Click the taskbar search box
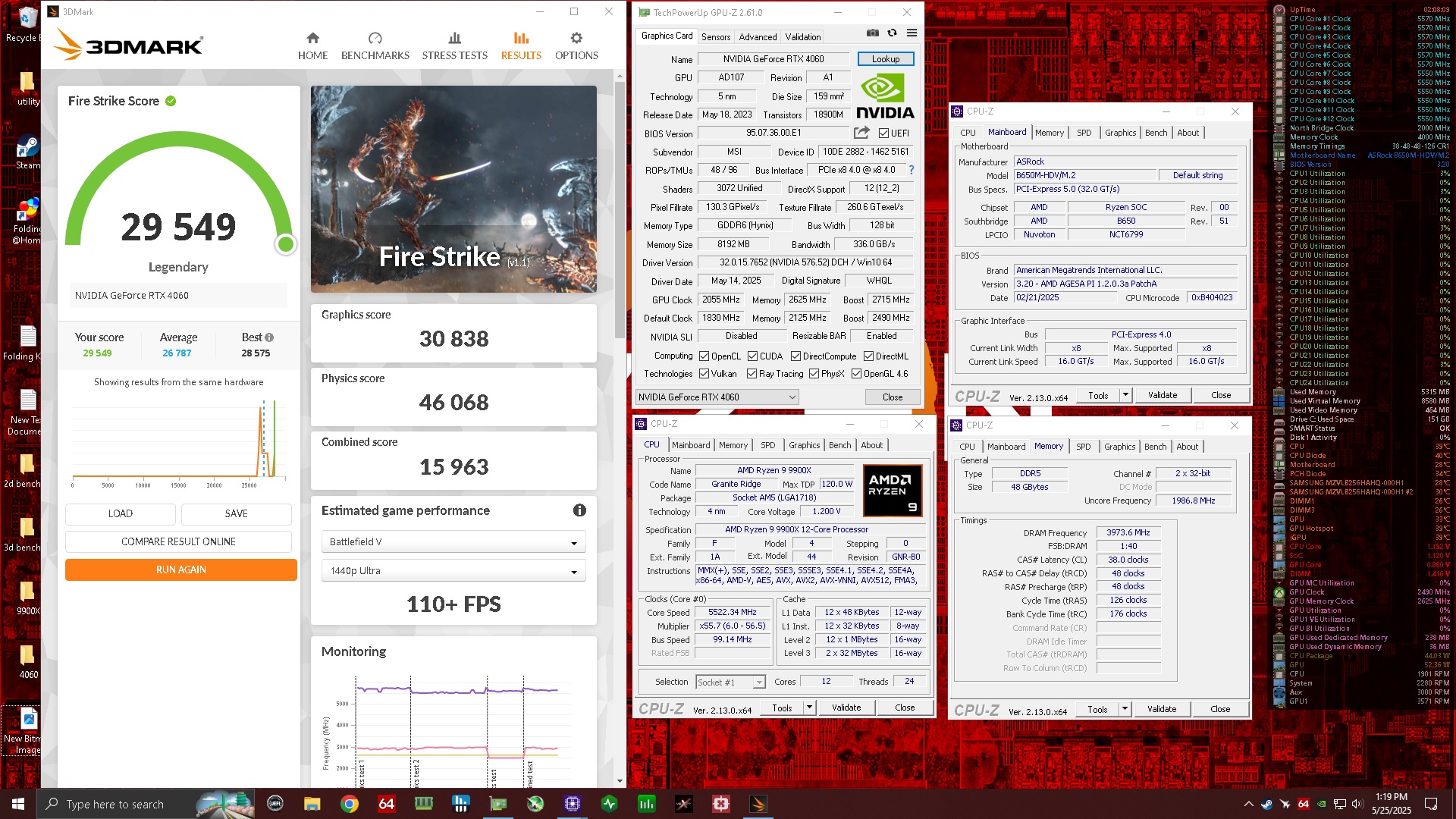 144,804
